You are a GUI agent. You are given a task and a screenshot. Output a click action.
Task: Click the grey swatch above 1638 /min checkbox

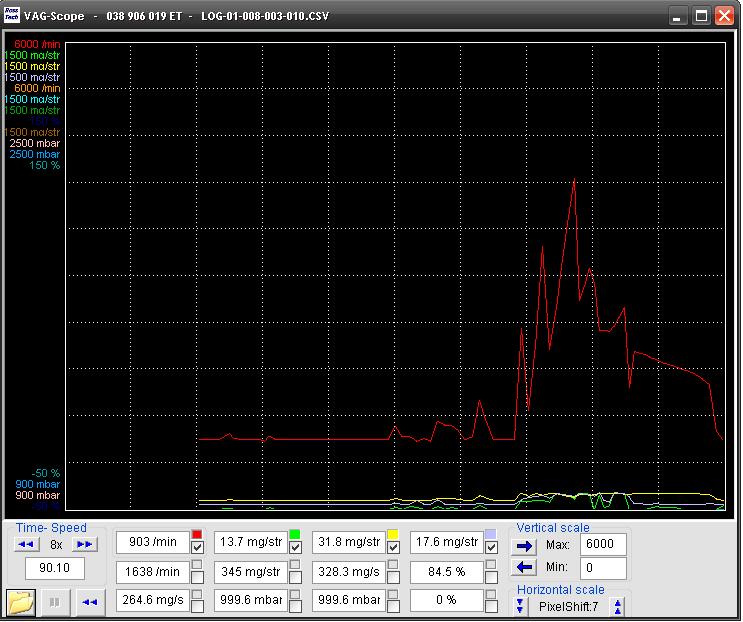click(197, 564)
